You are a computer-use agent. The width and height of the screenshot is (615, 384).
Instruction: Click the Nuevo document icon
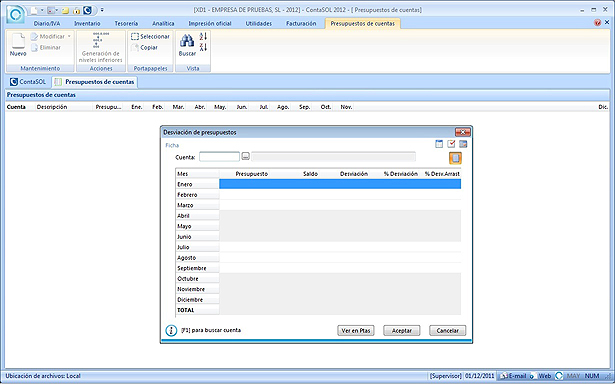[x=18, y=41]
